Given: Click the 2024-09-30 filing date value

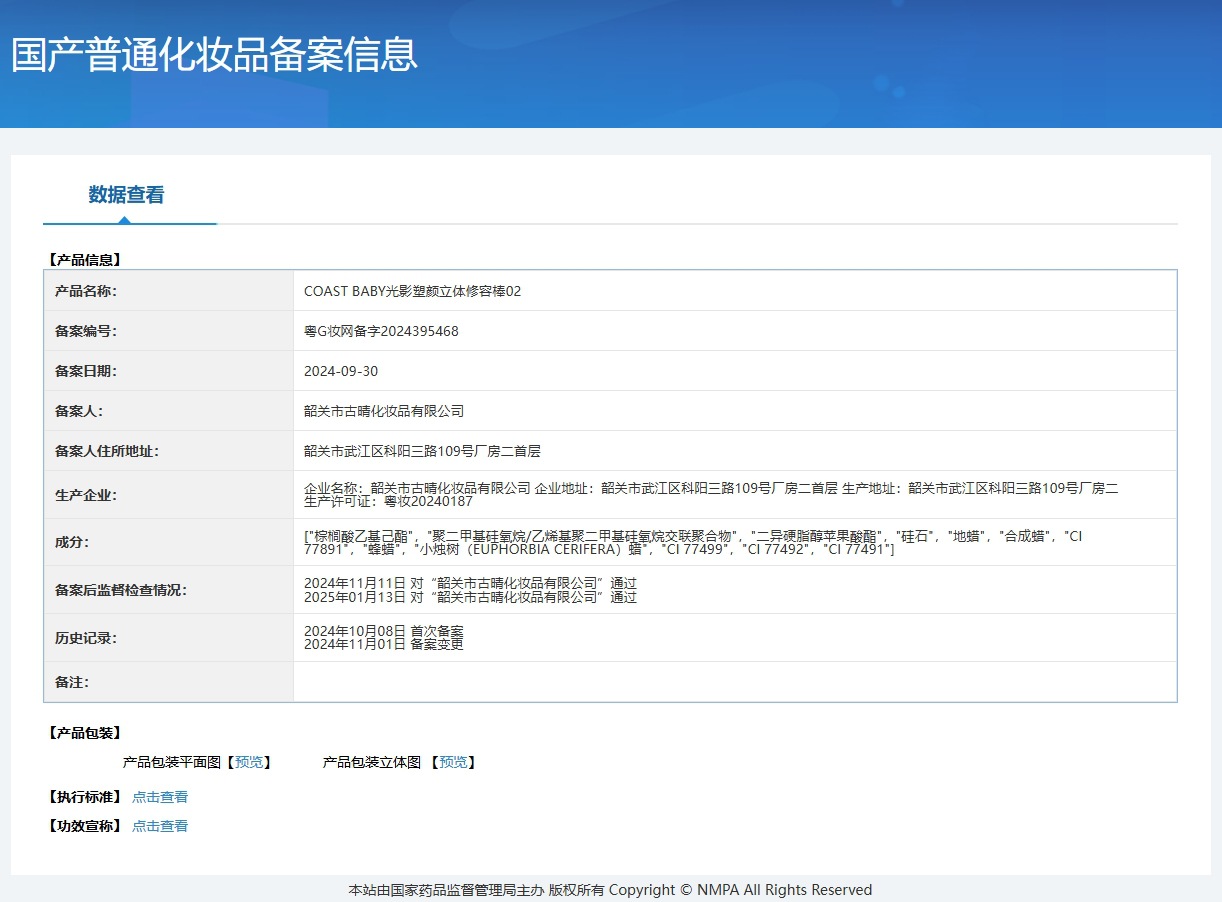Looking at the screenshot, I should click(x=341, y=371).
